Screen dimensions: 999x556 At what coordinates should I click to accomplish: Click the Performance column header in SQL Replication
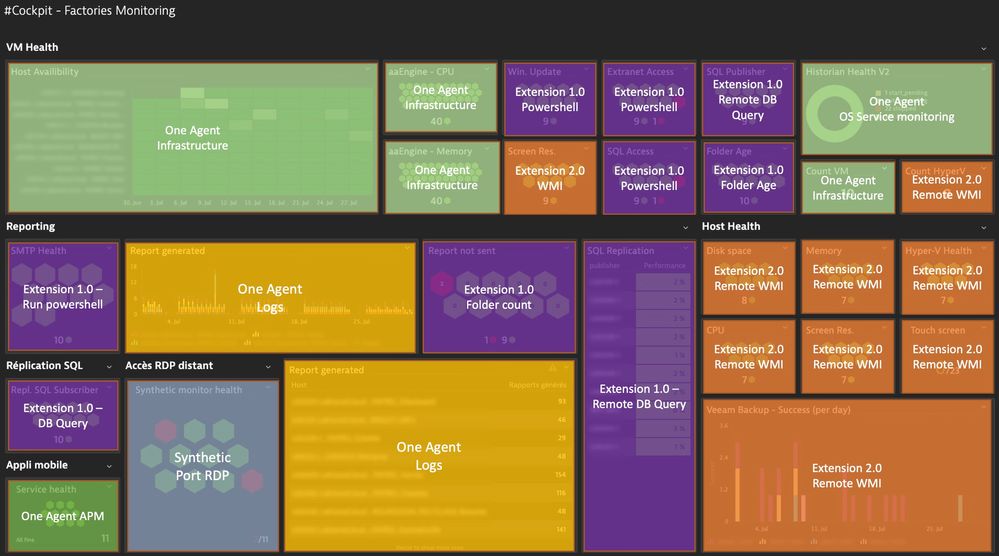coord(664,266)
